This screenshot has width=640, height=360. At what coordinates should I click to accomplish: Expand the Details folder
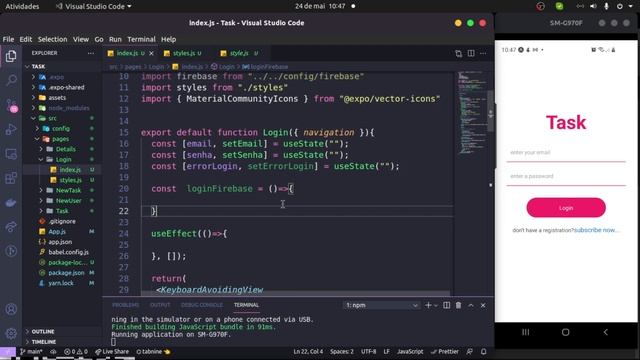pyautogui.click(x=41, y=149)
